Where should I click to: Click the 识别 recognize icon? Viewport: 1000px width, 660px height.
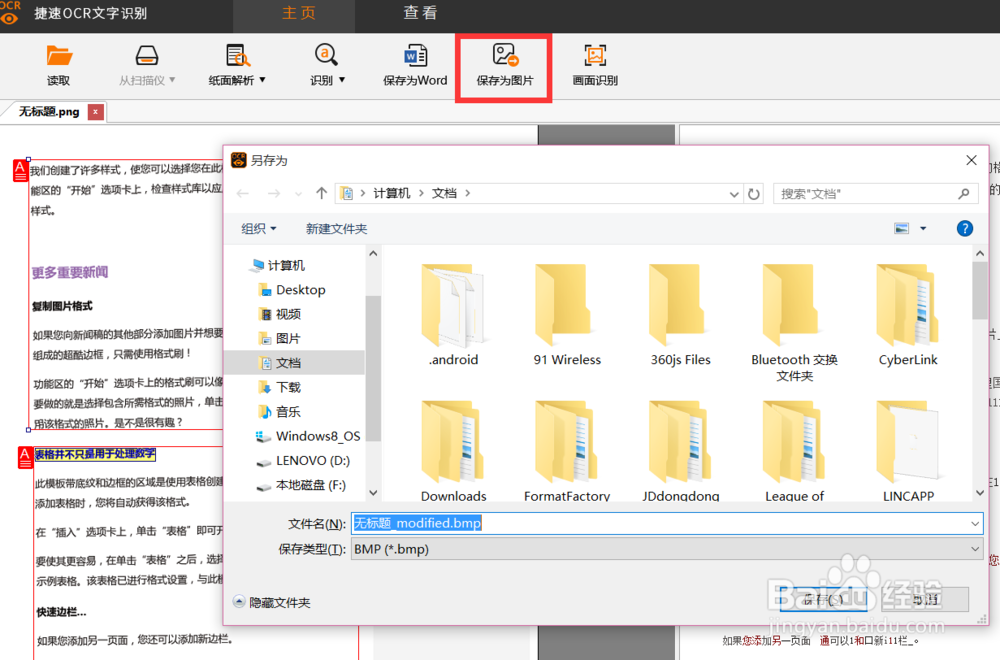(326, 56)
